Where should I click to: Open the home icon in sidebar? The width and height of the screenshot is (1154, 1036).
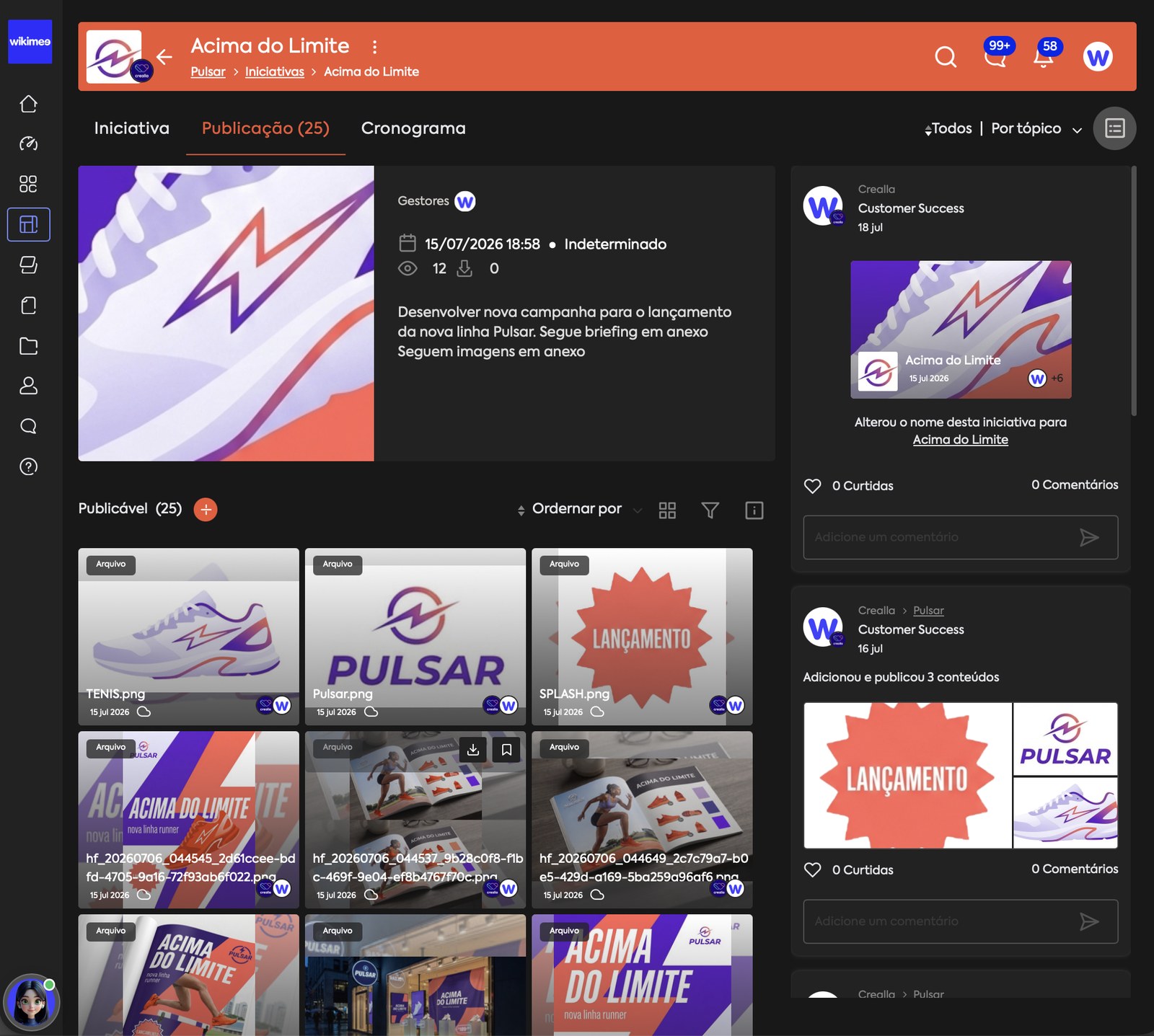click(28, 104)
